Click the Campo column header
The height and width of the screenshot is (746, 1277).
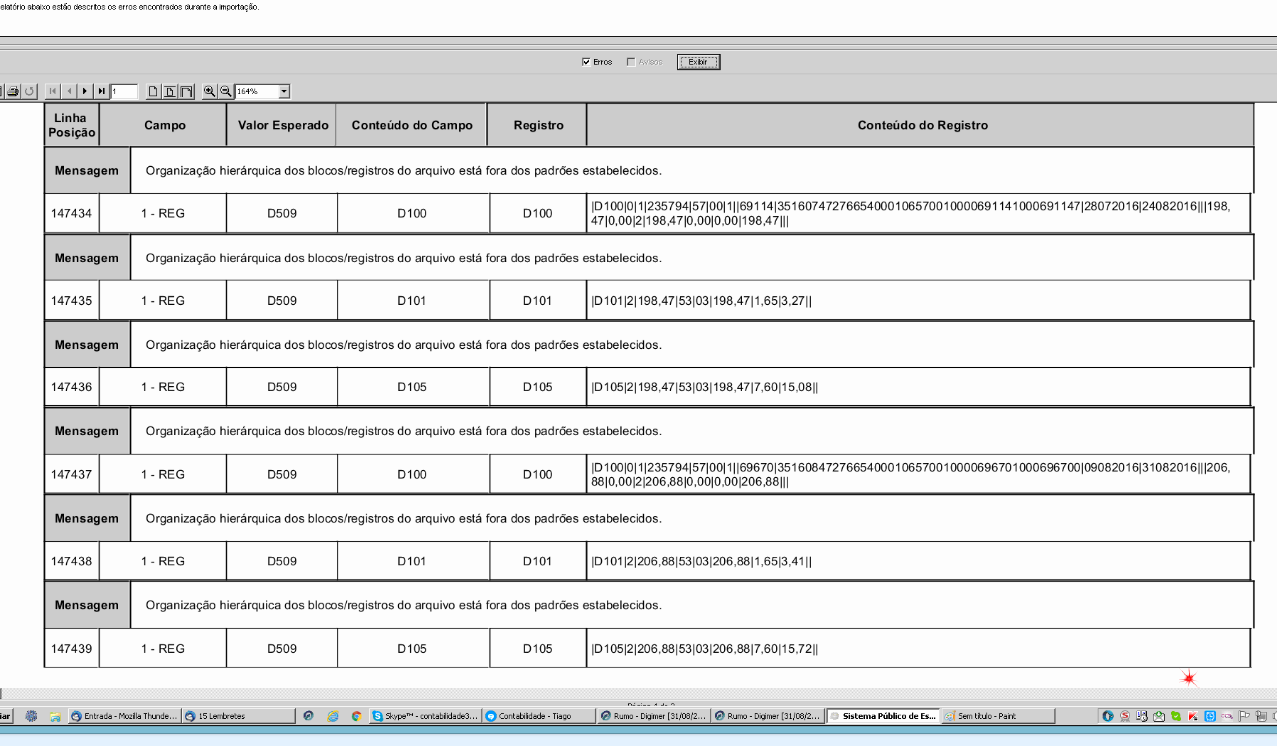[x=164, y=125]
